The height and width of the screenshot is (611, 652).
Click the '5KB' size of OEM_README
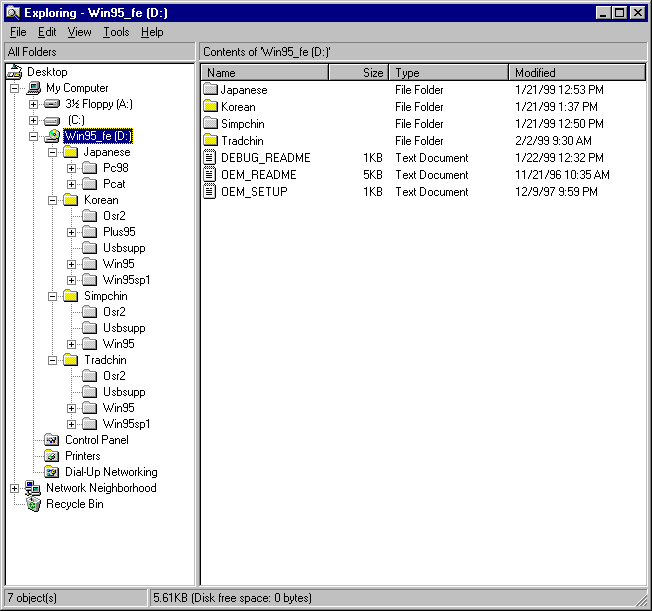[373, 175]
